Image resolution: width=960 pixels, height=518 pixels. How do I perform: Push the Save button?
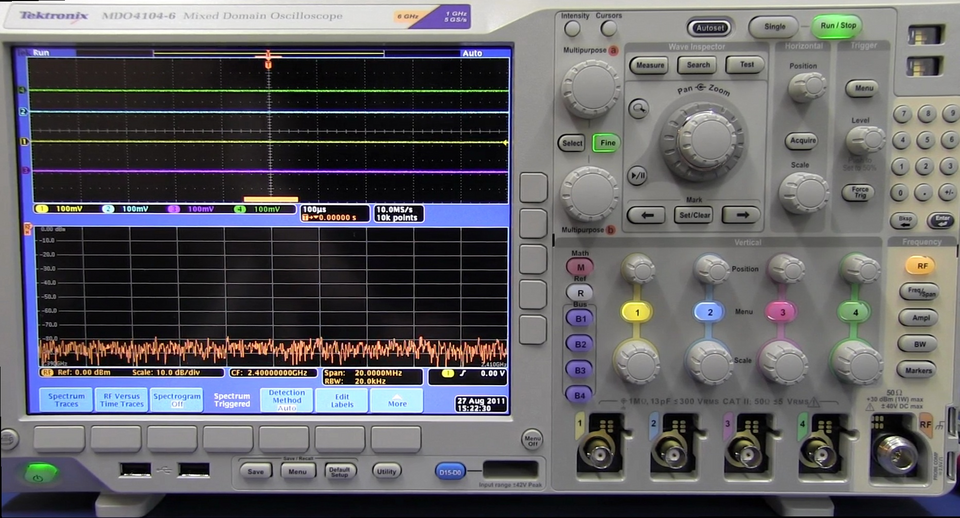coord(255,471)
